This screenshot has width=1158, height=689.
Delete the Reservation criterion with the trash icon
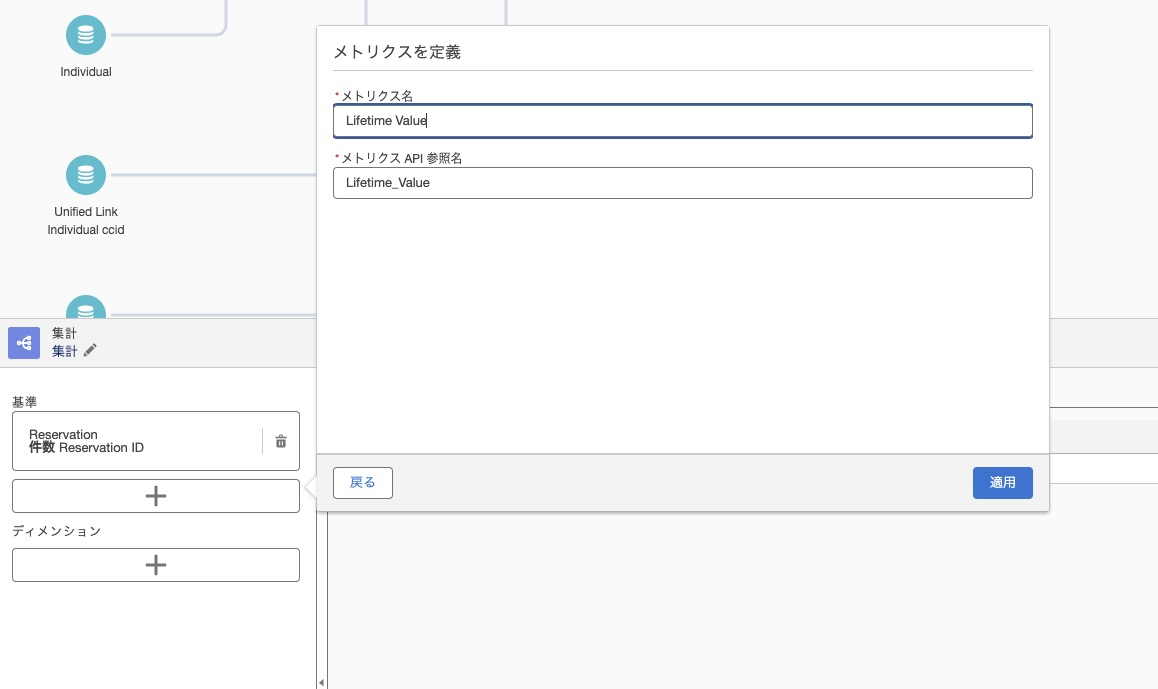pos(281,441)
